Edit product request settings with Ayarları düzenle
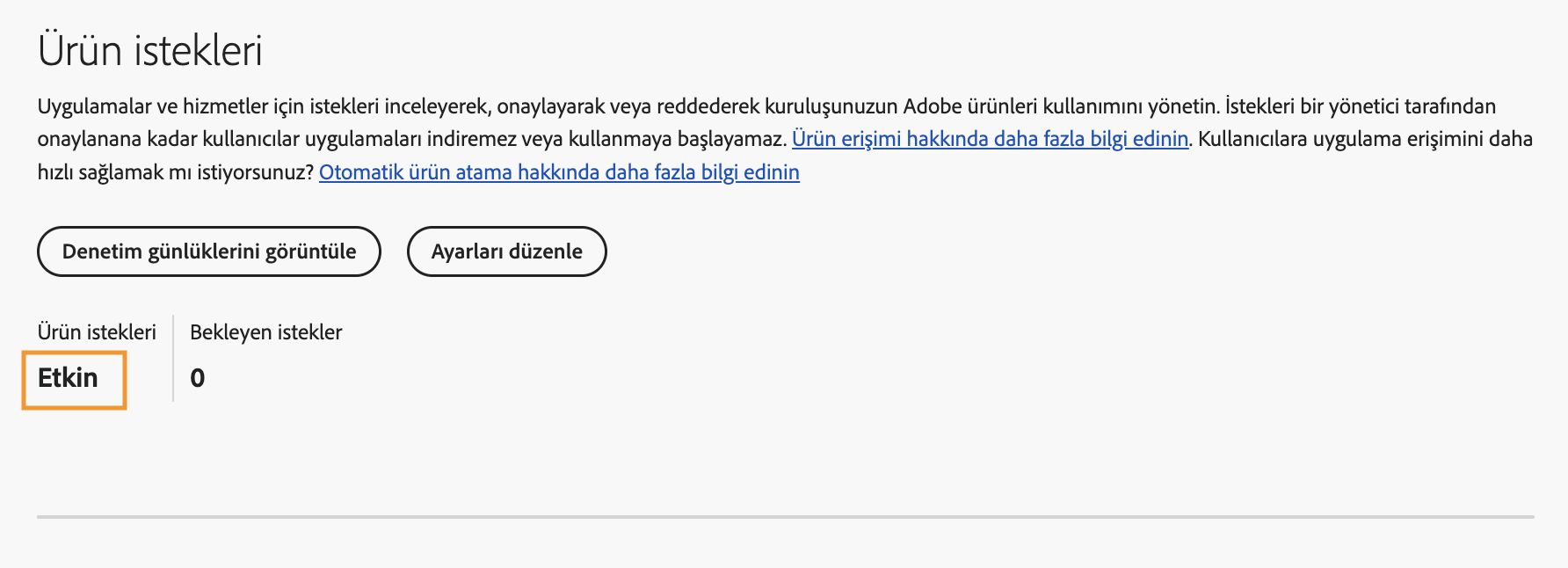This screenshot has height=568, width=1568. (506, 251)
